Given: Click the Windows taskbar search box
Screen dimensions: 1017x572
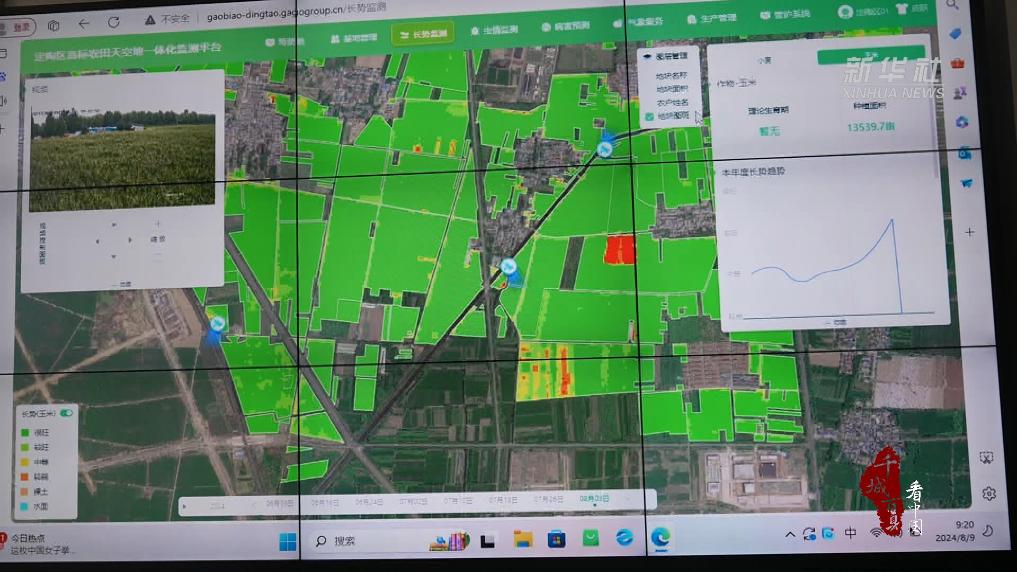Looking at the screenshot, I should [x=370, y=541].
